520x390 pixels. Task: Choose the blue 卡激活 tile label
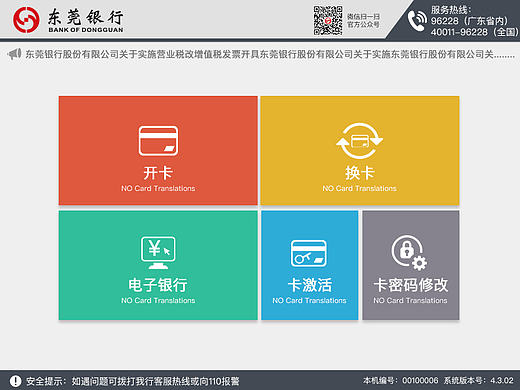(310, 285)
